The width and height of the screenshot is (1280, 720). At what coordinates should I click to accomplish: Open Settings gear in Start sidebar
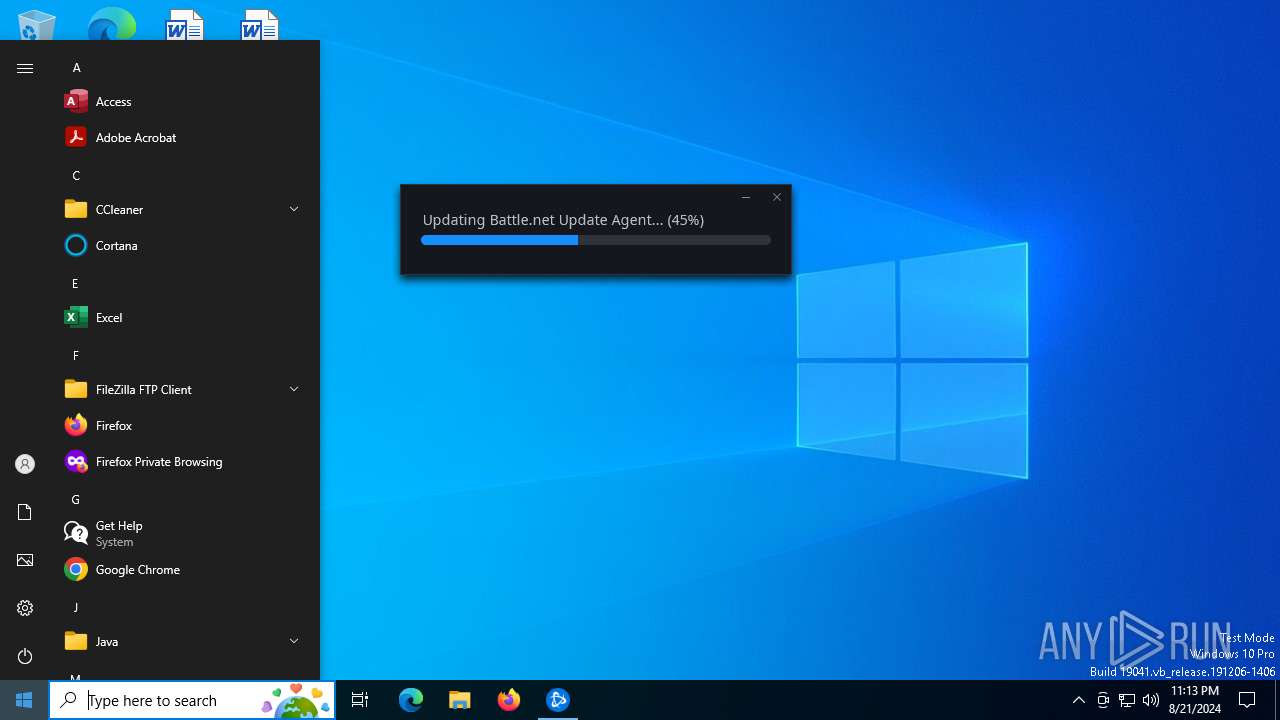pyautogui.click(x=25, y=608)
